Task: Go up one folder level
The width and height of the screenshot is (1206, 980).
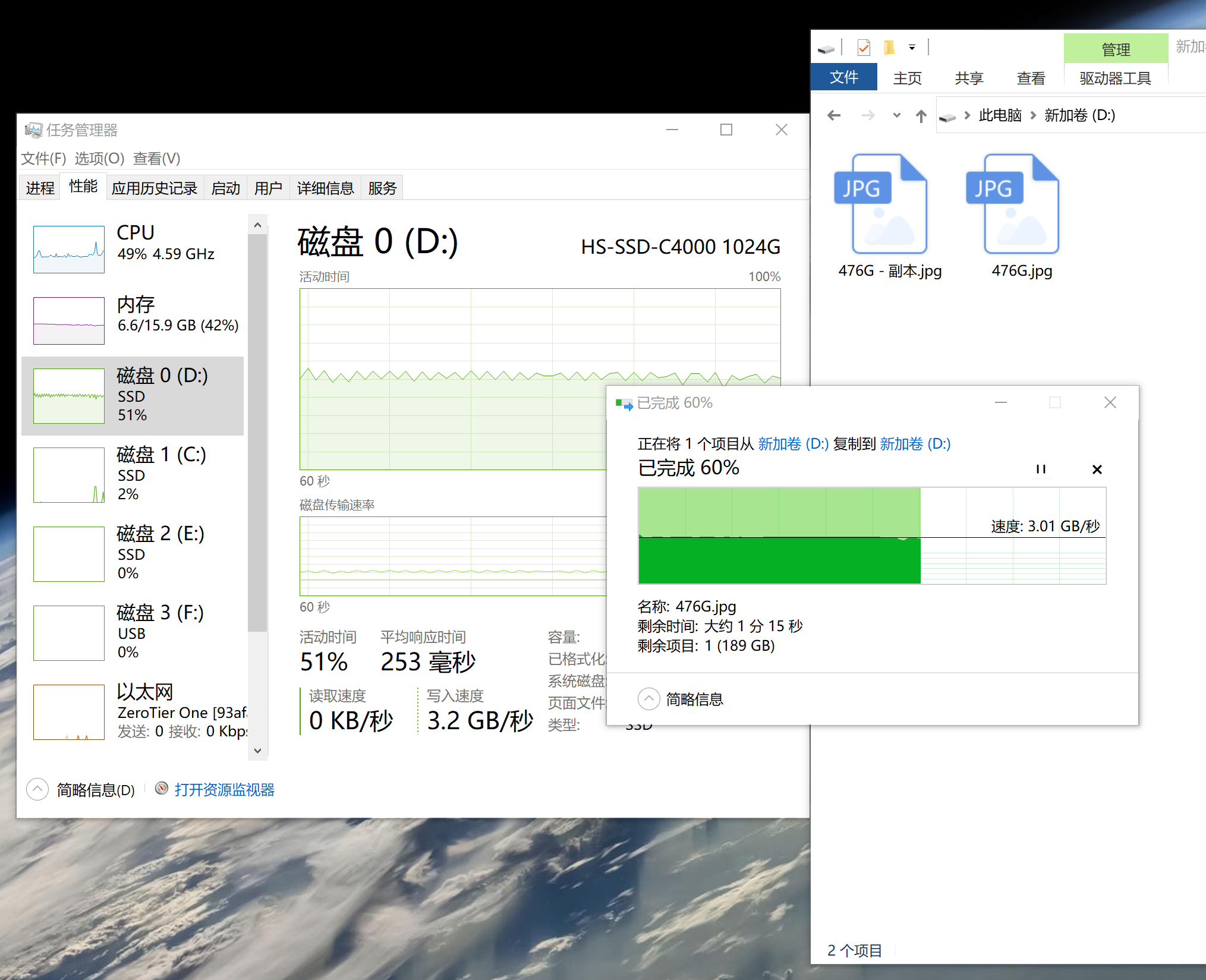Action: [x=921, y=115]
